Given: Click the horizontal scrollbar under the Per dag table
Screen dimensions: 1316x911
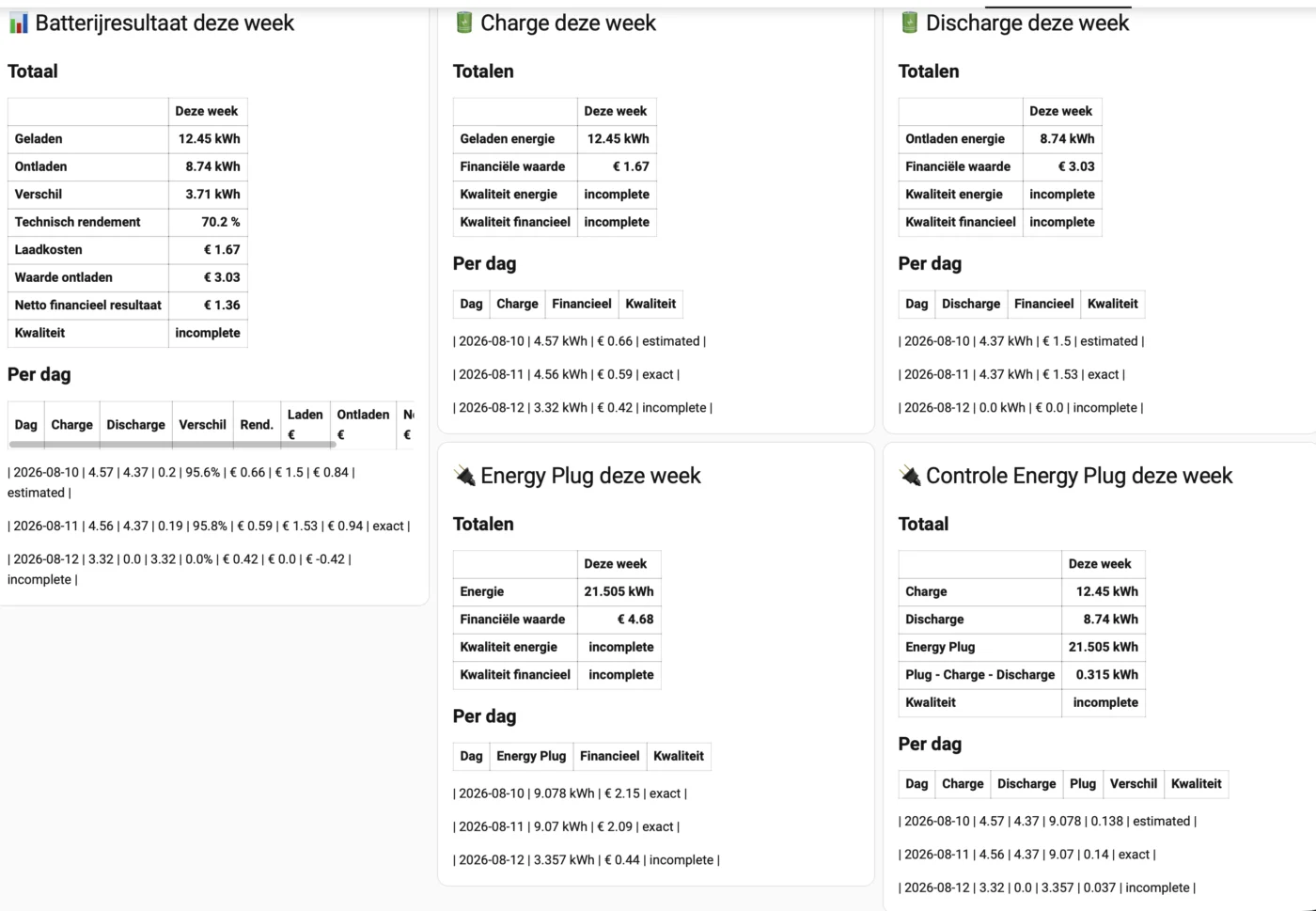Looking at the screenshot, I should [172, 444].
